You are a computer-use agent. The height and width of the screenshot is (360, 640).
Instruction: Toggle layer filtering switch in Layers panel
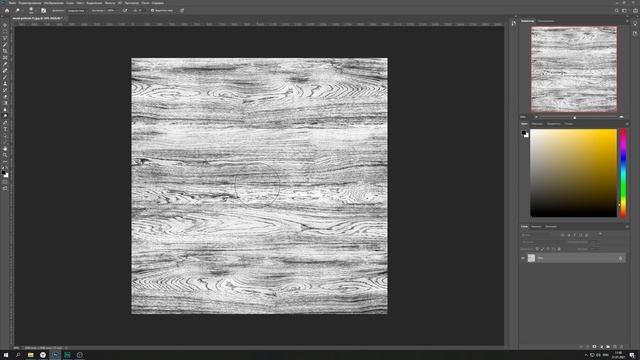click(x=600, y=234)
